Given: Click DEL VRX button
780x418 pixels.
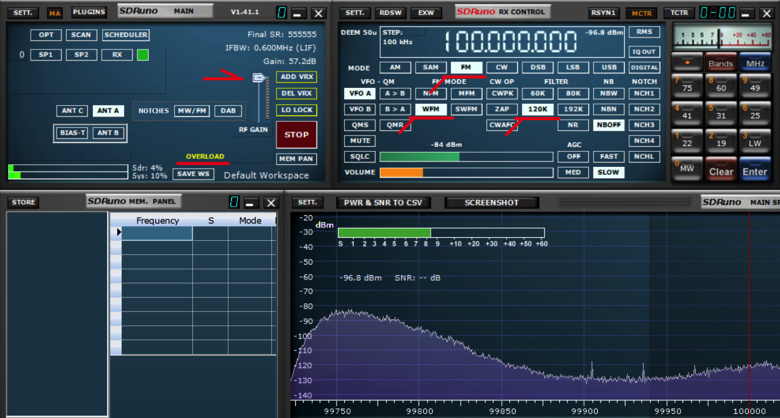Looking at the screenshot, I should (296, 94).
